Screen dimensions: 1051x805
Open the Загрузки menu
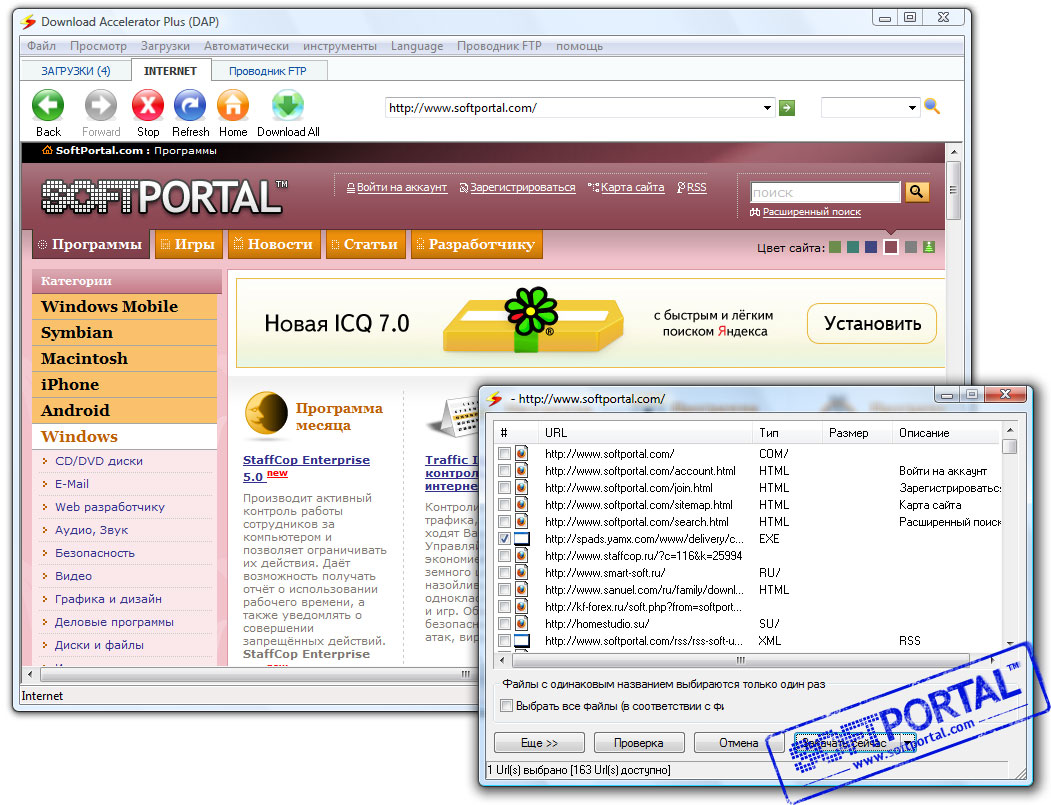tap(165, 46)
